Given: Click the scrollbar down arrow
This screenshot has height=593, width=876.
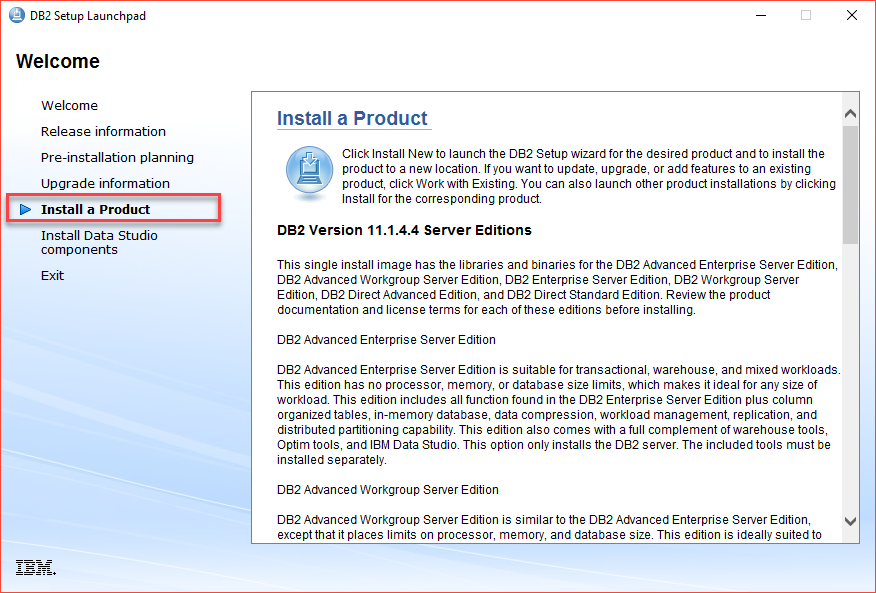Looking at the screenshot, I should pos(850,521).
